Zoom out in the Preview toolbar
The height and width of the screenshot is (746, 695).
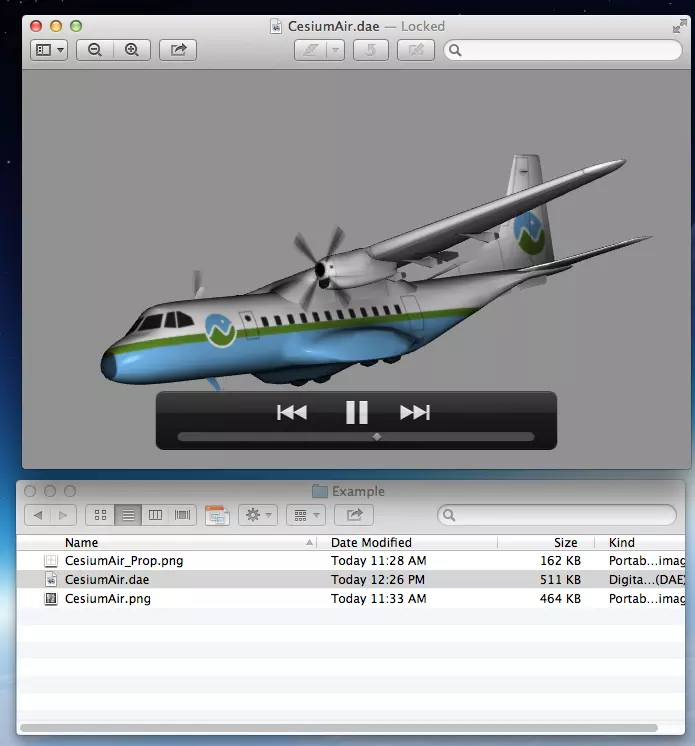(95, 50)
